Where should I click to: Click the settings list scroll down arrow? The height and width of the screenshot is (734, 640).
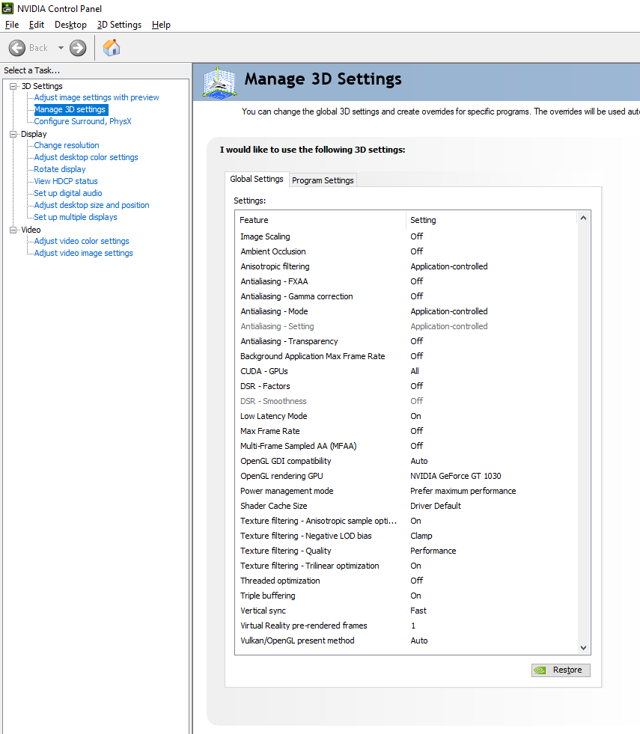point(583,648)
